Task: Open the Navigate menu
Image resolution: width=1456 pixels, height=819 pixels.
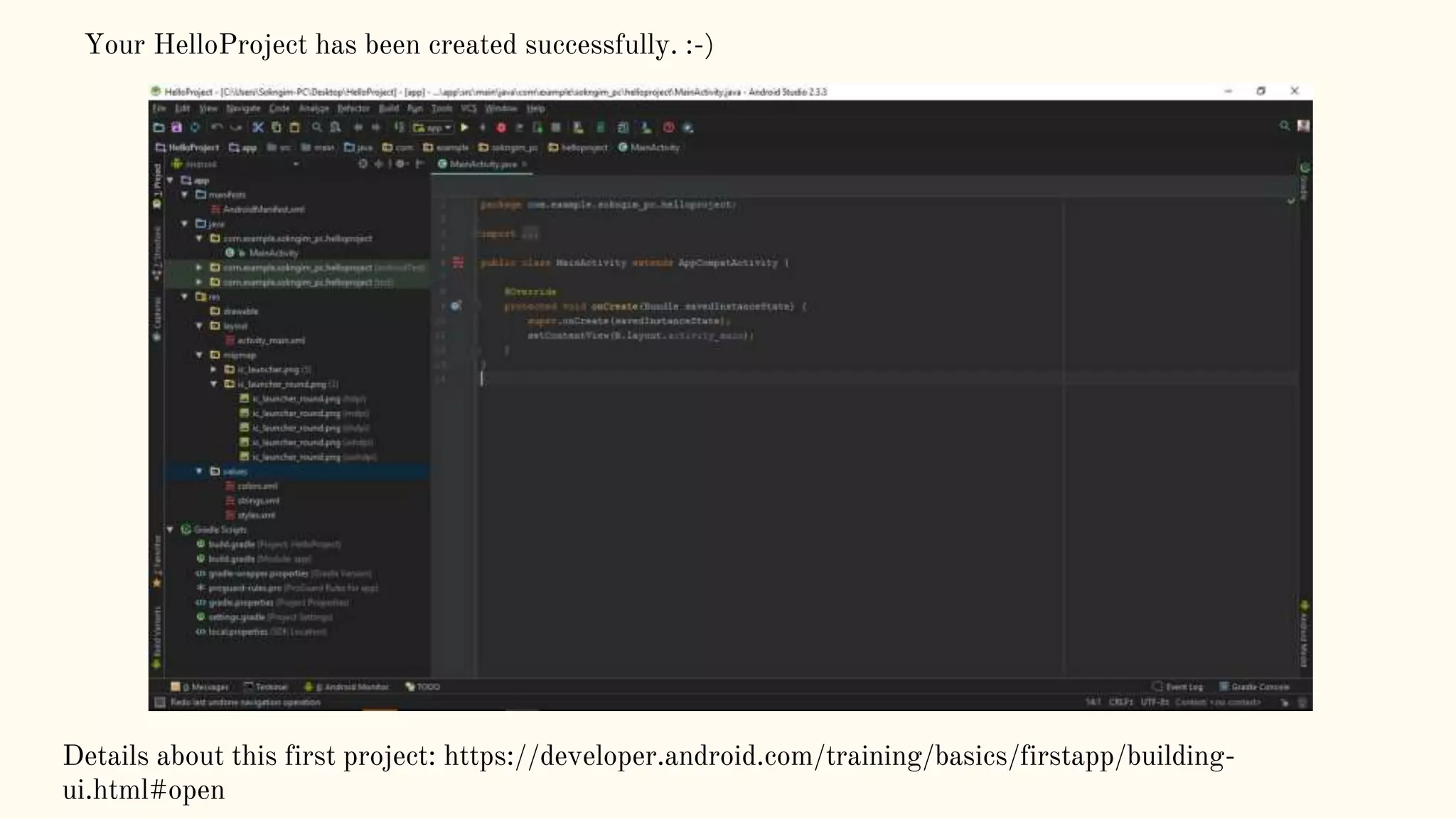Action: [244, 109]
